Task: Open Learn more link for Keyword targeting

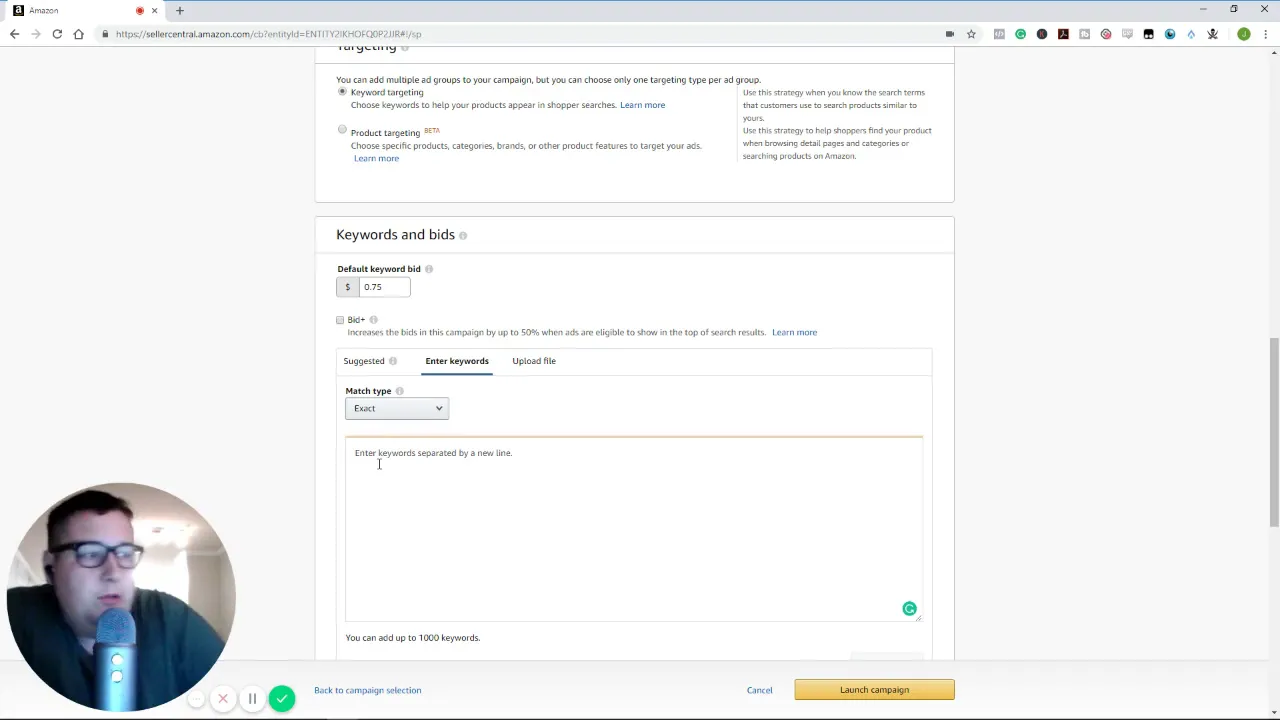Action: pos(642,105)
